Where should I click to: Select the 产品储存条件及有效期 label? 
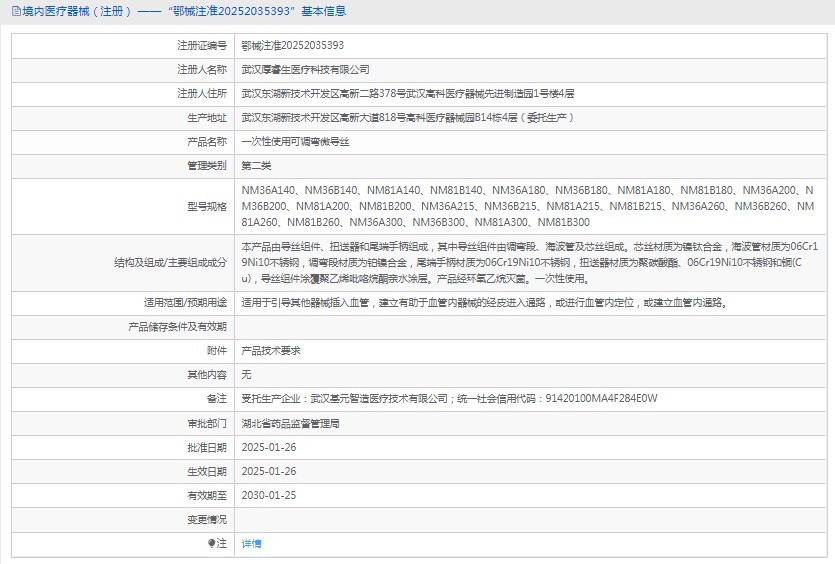[x=177, y=326]
